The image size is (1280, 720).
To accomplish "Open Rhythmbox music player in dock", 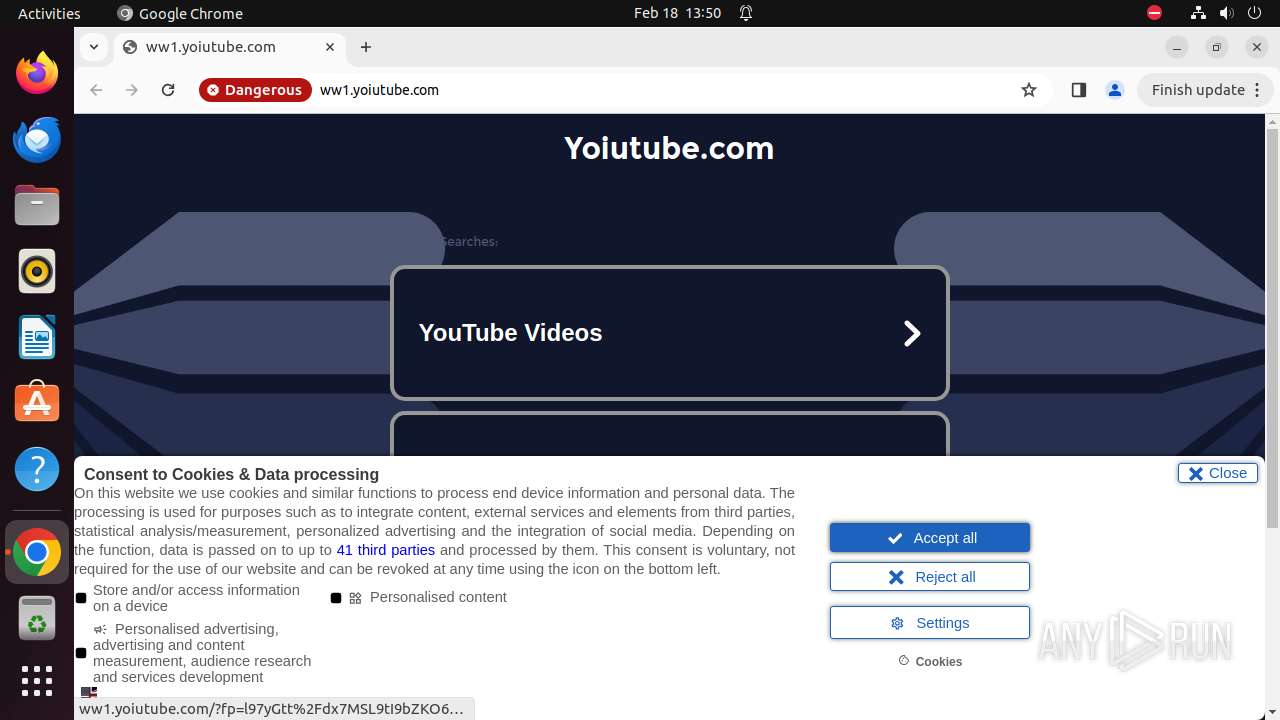I will tap(37, 271).
